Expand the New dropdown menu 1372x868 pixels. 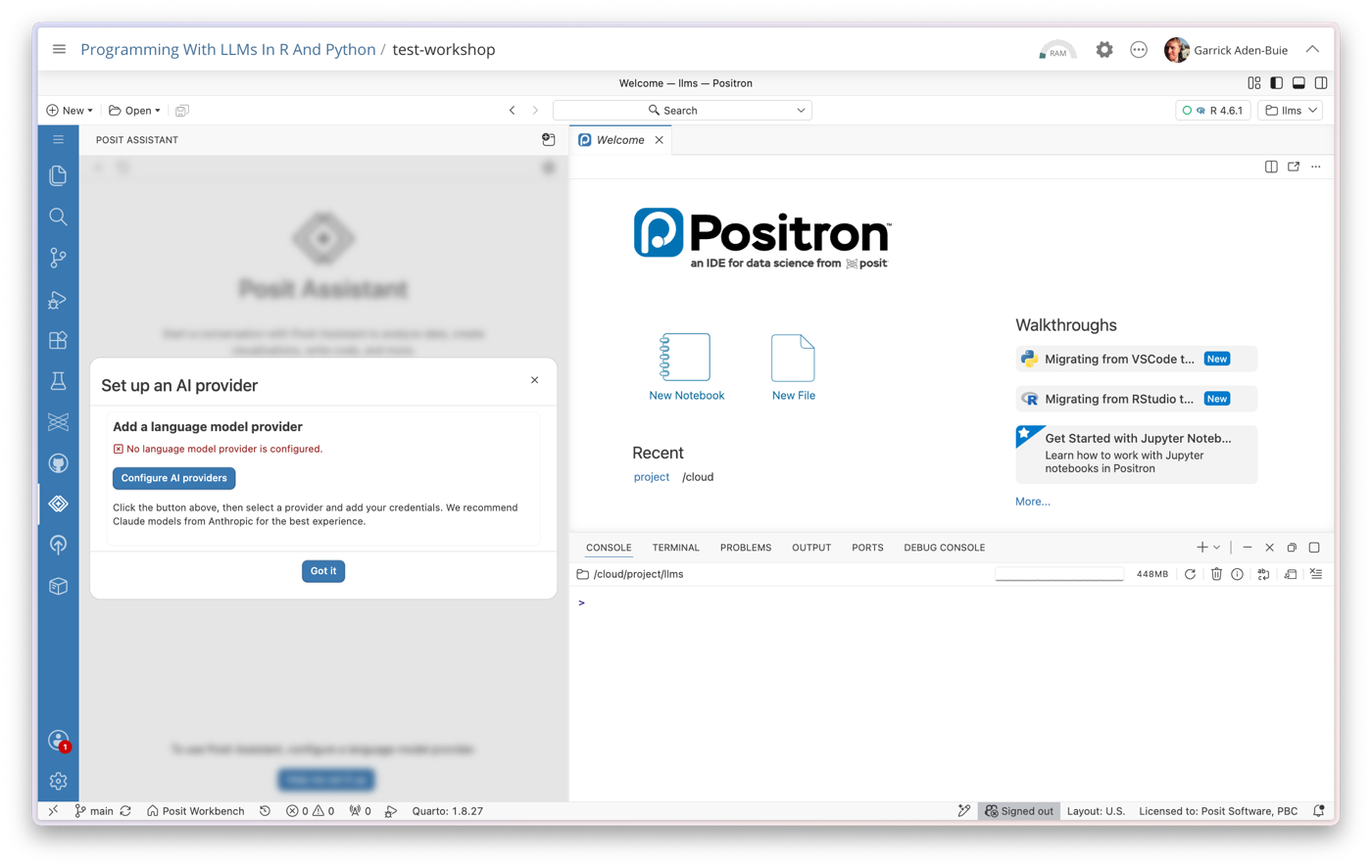[70, 111]
